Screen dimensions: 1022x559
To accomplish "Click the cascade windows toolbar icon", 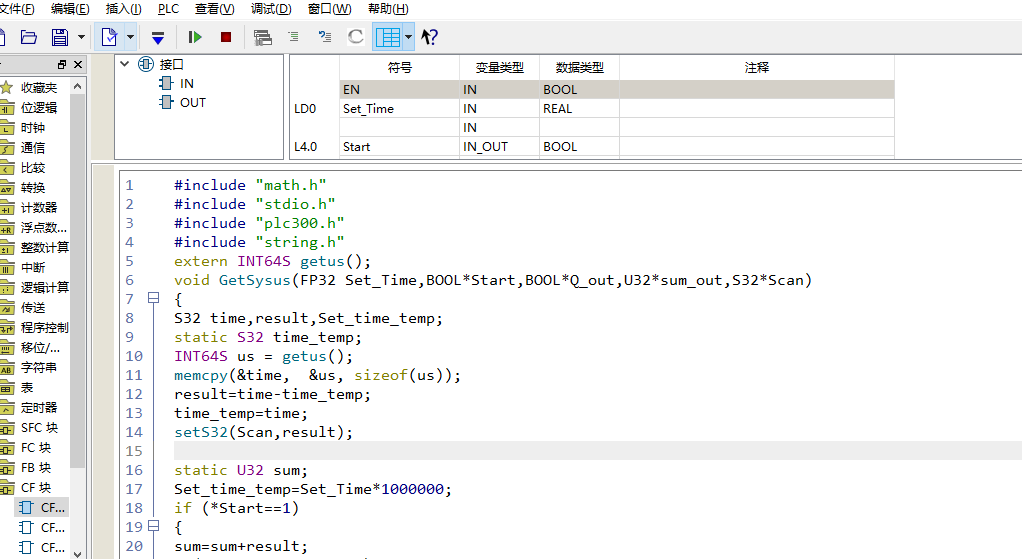I will 263,37.
